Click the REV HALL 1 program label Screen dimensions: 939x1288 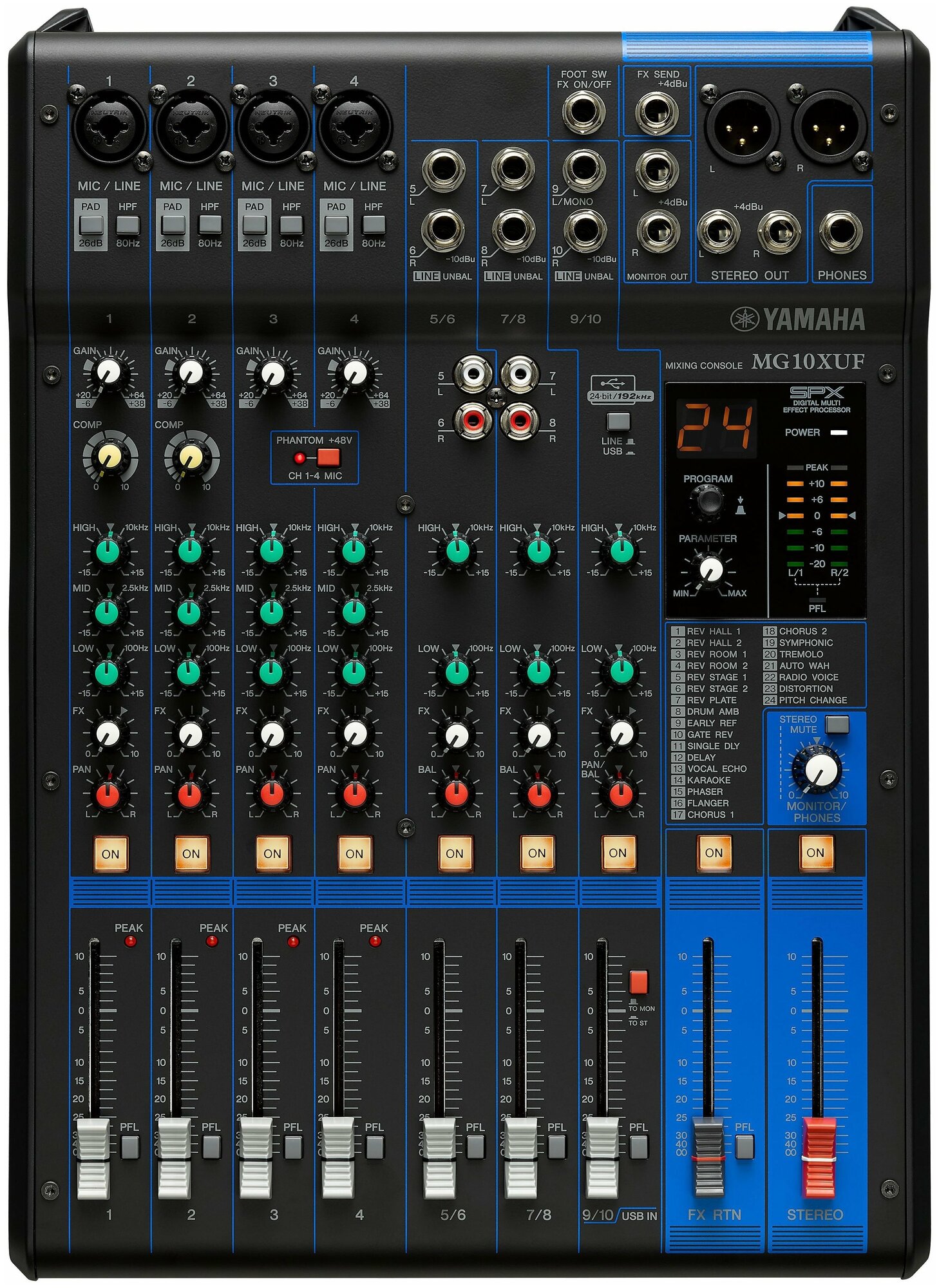(707, 631)
